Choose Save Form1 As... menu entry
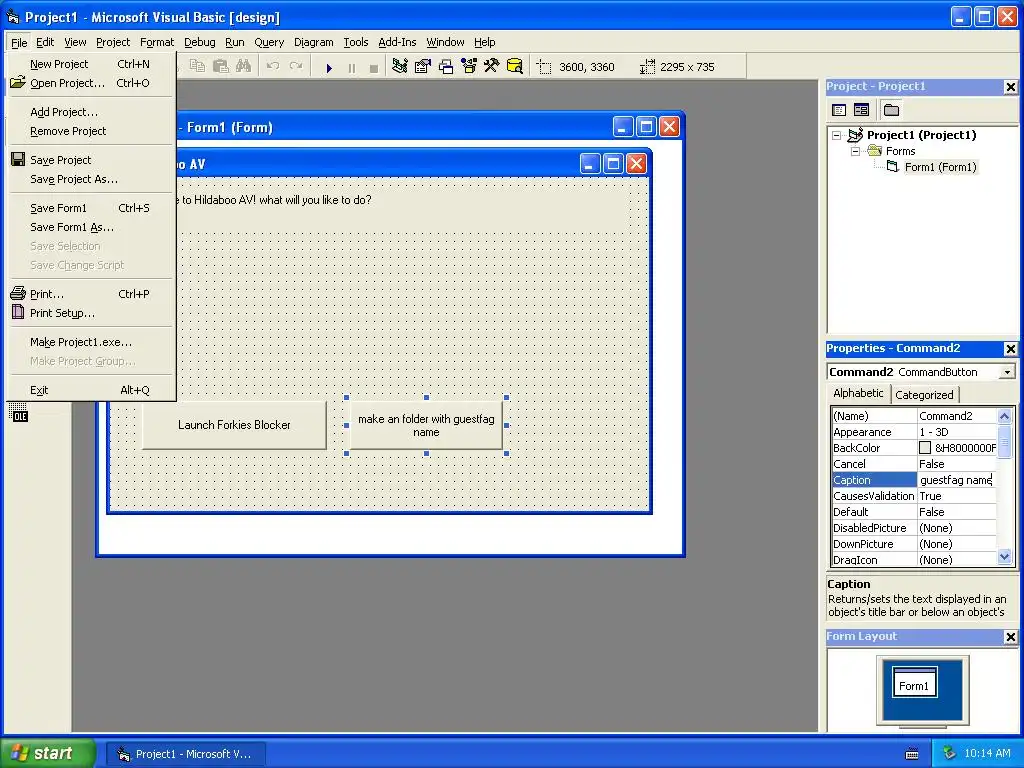This screenshot has height=768, width=1024. click(90, 227)
